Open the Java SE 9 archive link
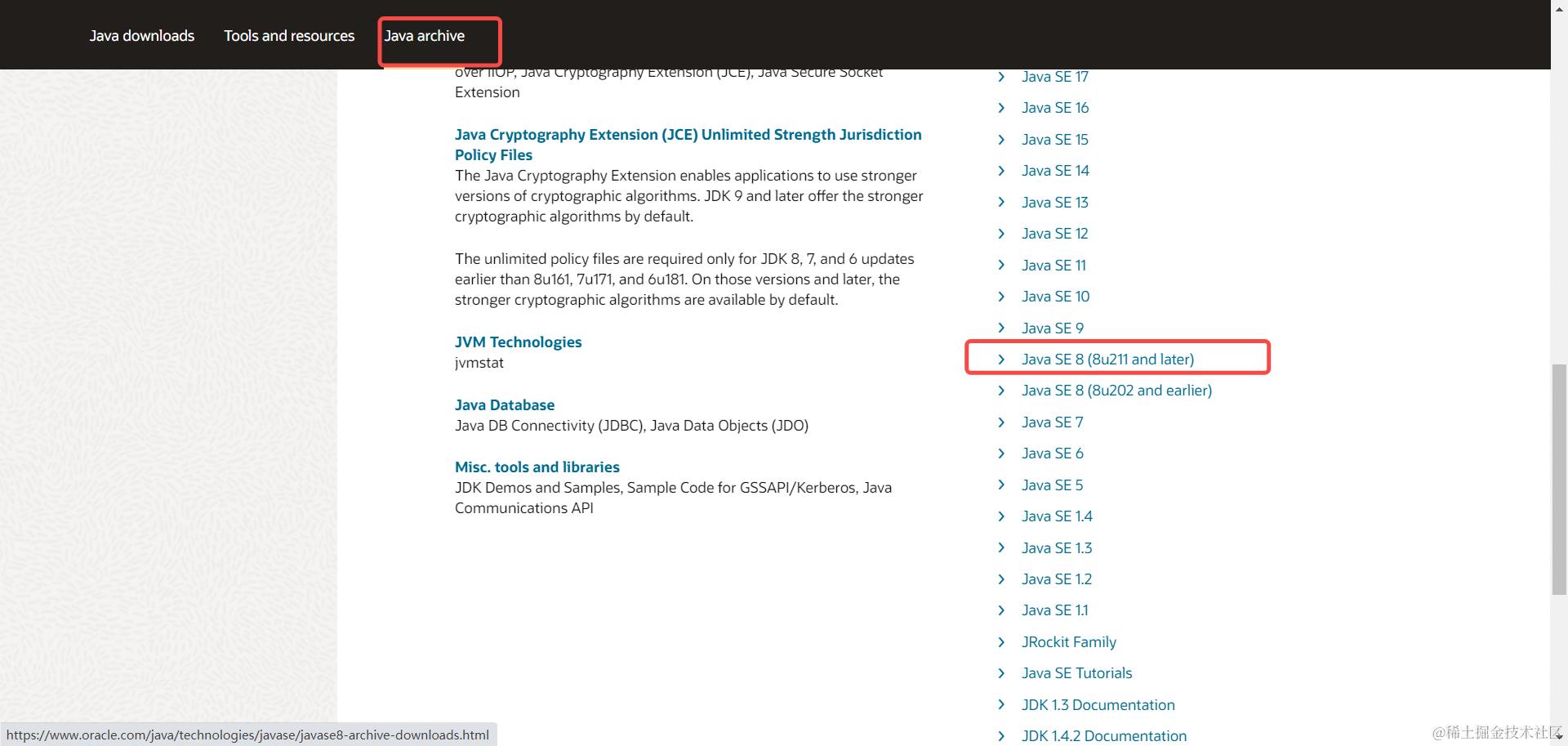This screenshot has width=1568, height=746. point(1052,328)
